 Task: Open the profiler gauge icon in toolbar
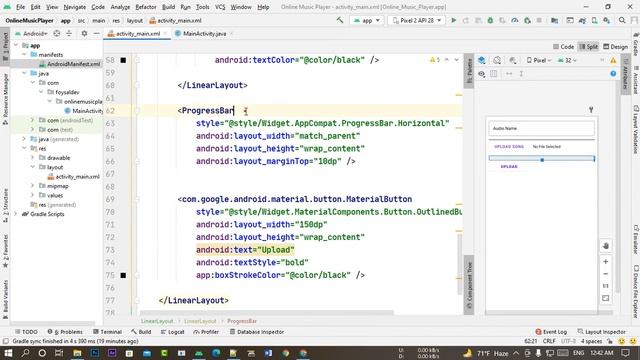click(x=515, y=20)
